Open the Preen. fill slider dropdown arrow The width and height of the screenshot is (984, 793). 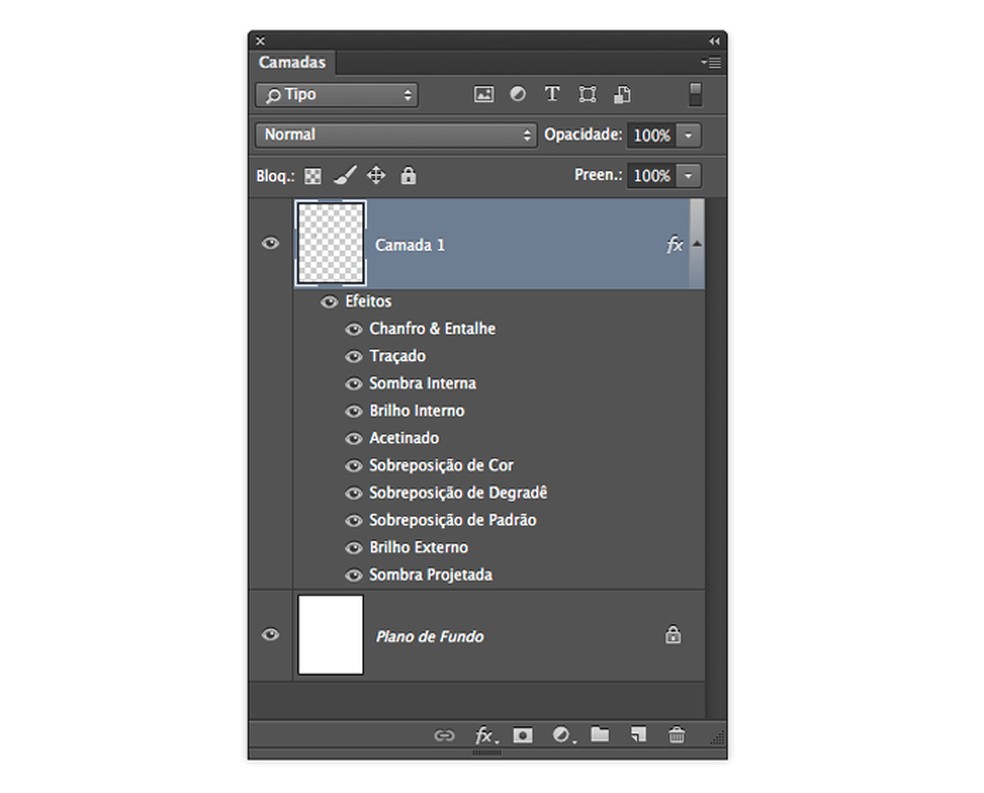[x=688, y=176]
